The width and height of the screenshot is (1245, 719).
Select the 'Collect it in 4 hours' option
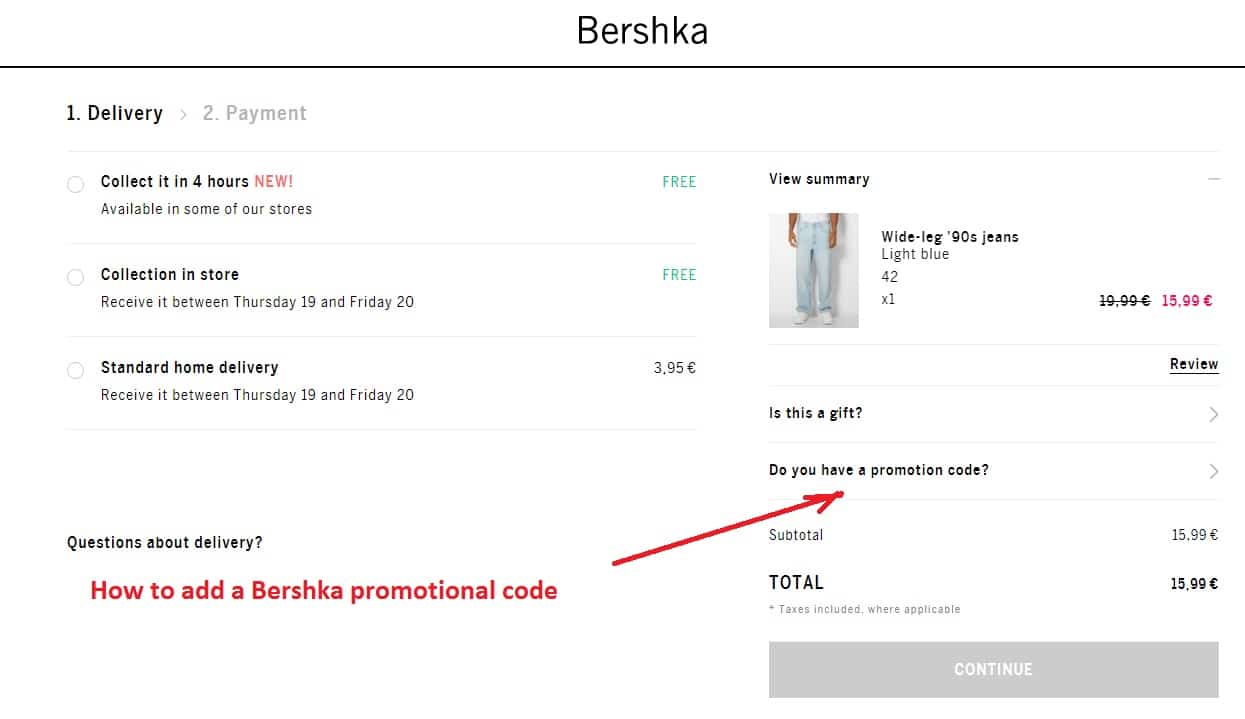coord(75,184)
